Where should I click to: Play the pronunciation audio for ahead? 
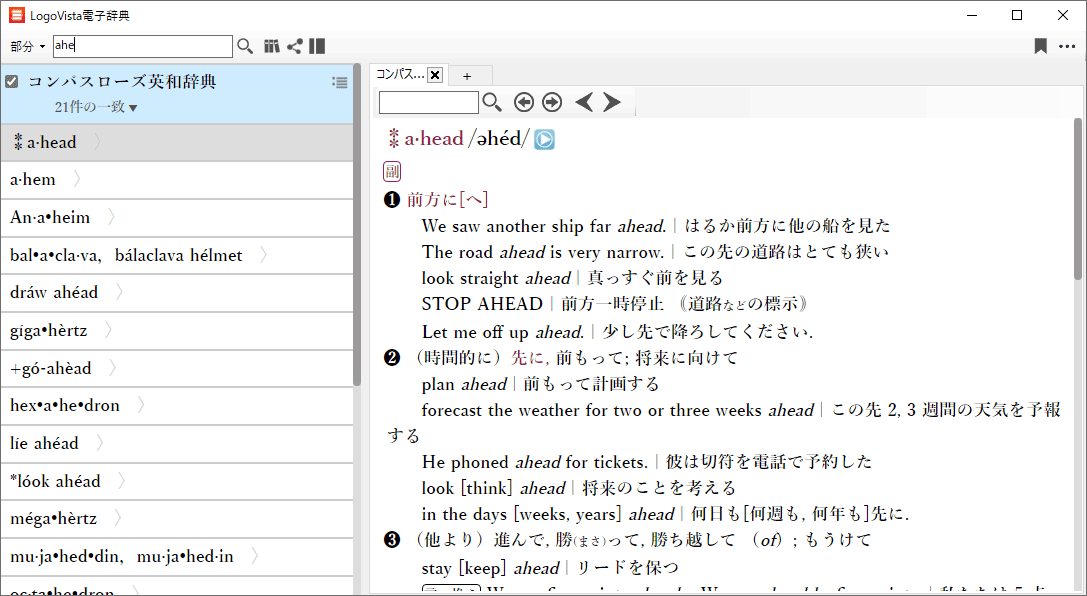(544, 140)
